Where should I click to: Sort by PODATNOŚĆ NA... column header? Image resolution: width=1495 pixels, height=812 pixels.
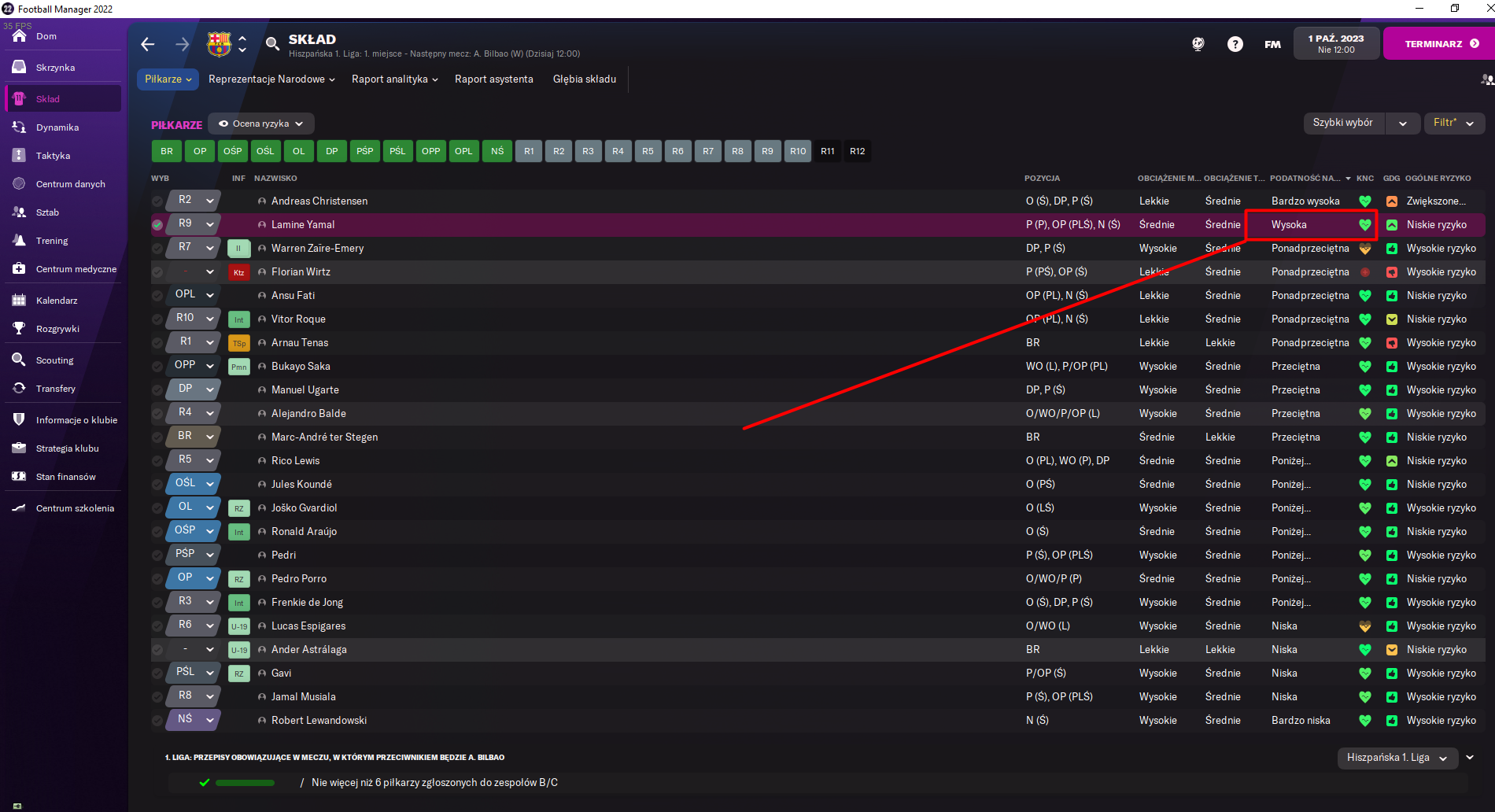tap(1305, 179)
